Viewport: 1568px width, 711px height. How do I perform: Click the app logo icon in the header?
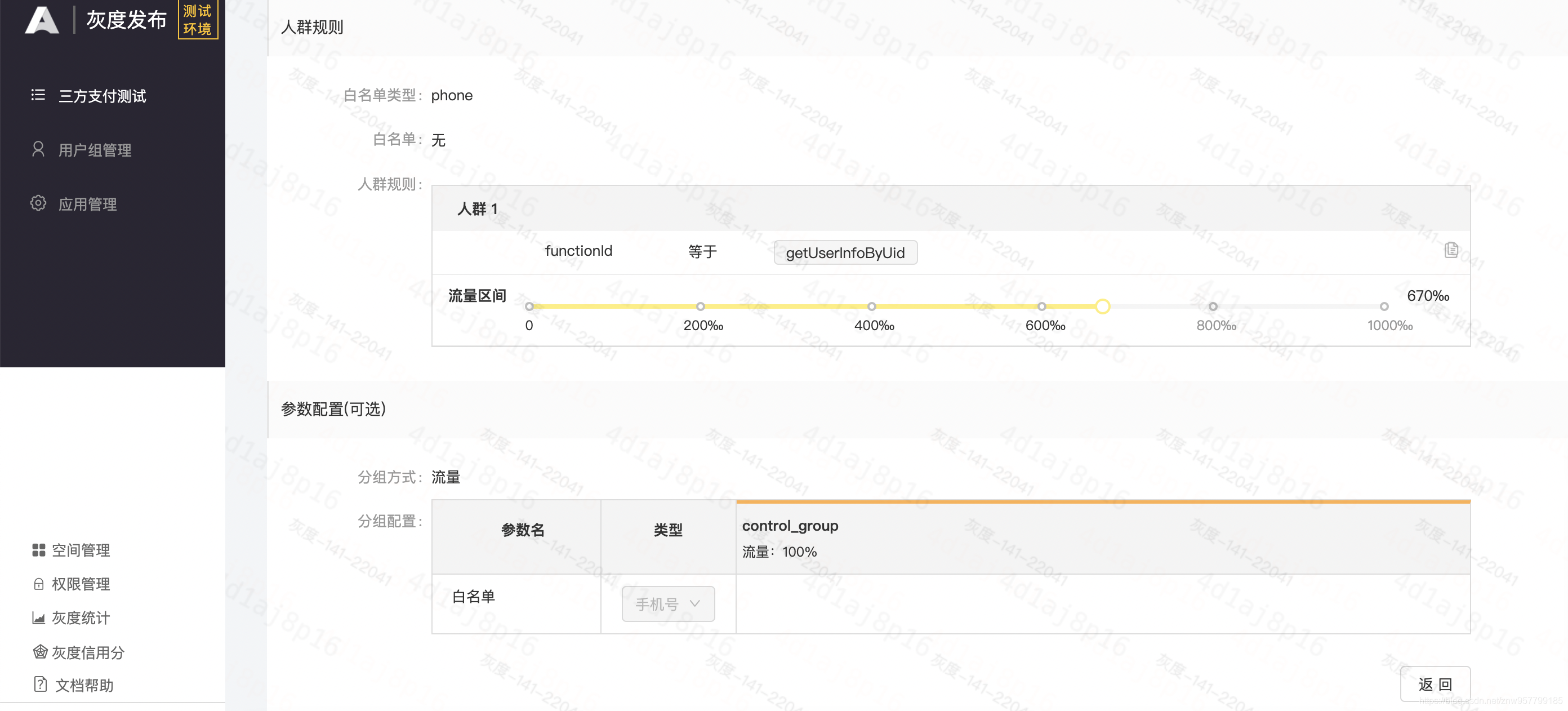pyautogui.click(x=41, y=20)
